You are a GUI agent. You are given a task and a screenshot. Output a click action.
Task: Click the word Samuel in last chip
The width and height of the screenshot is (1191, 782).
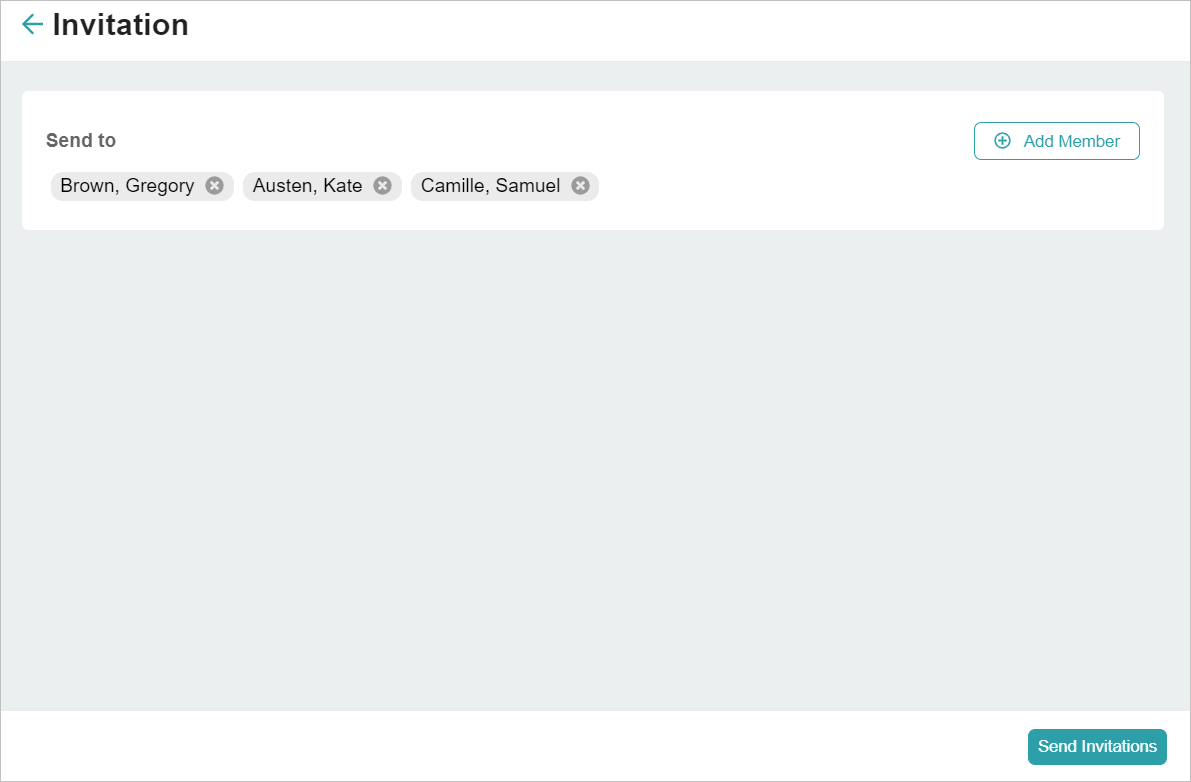tap(528, 186)
